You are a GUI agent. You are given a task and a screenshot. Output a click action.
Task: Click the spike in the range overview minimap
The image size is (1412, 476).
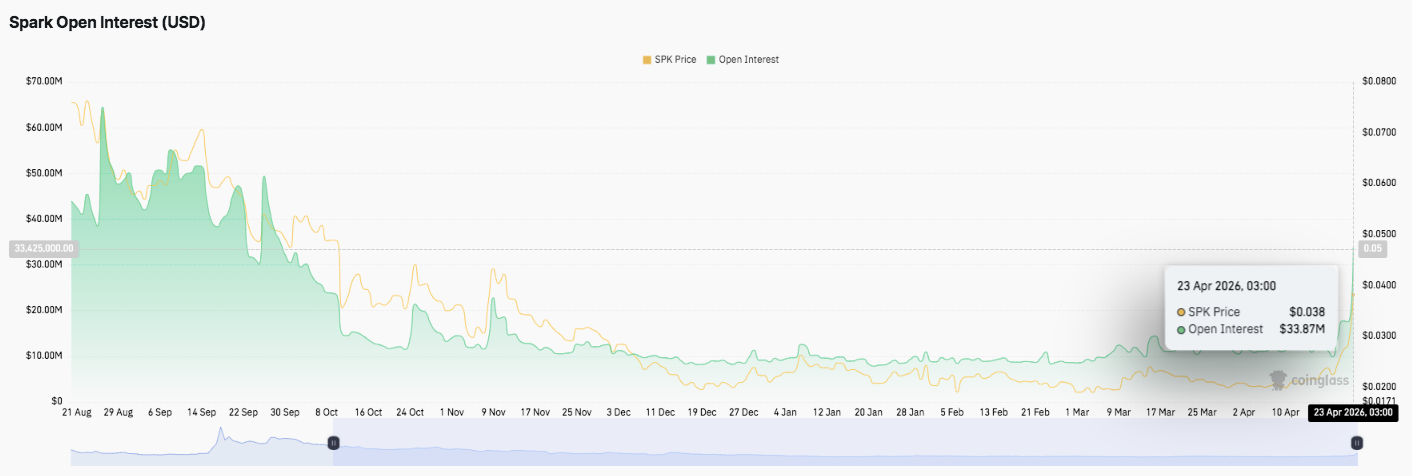222,434
